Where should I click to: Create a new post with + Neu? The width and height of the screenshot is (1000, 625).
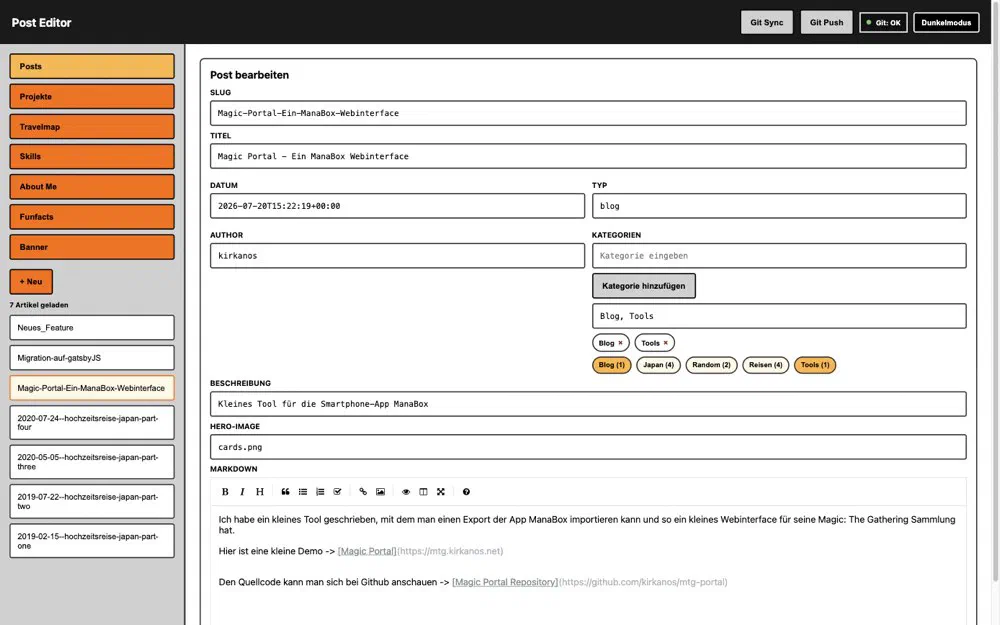(x=31, y=281)
